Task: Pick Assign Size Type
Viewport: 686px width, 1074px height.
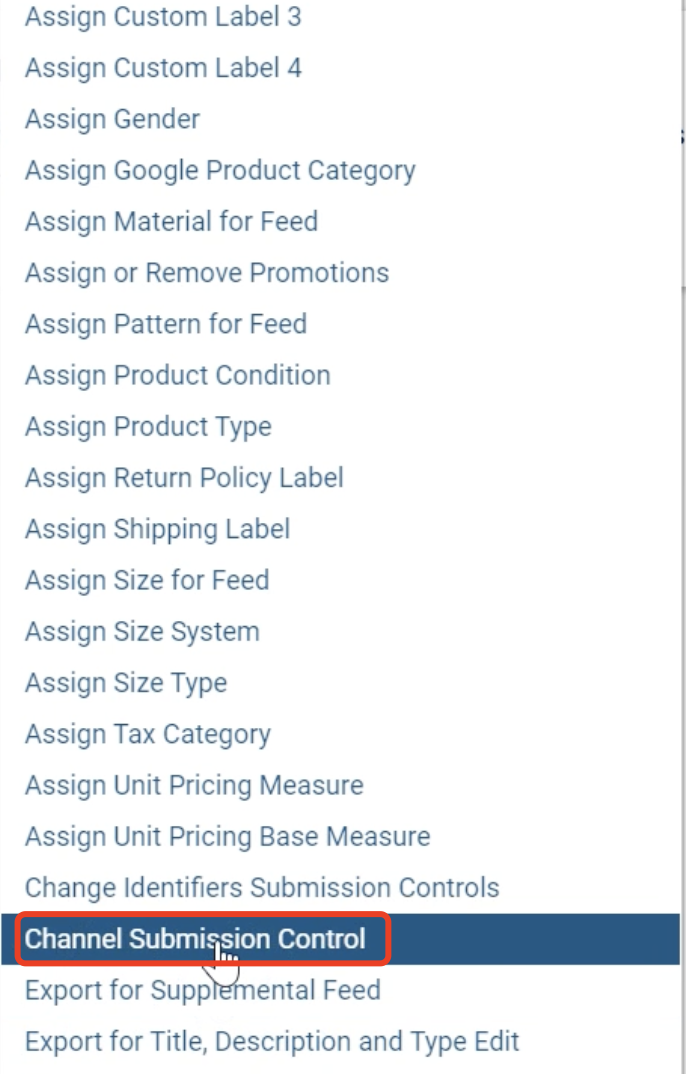Action: [x=126, y=683]
